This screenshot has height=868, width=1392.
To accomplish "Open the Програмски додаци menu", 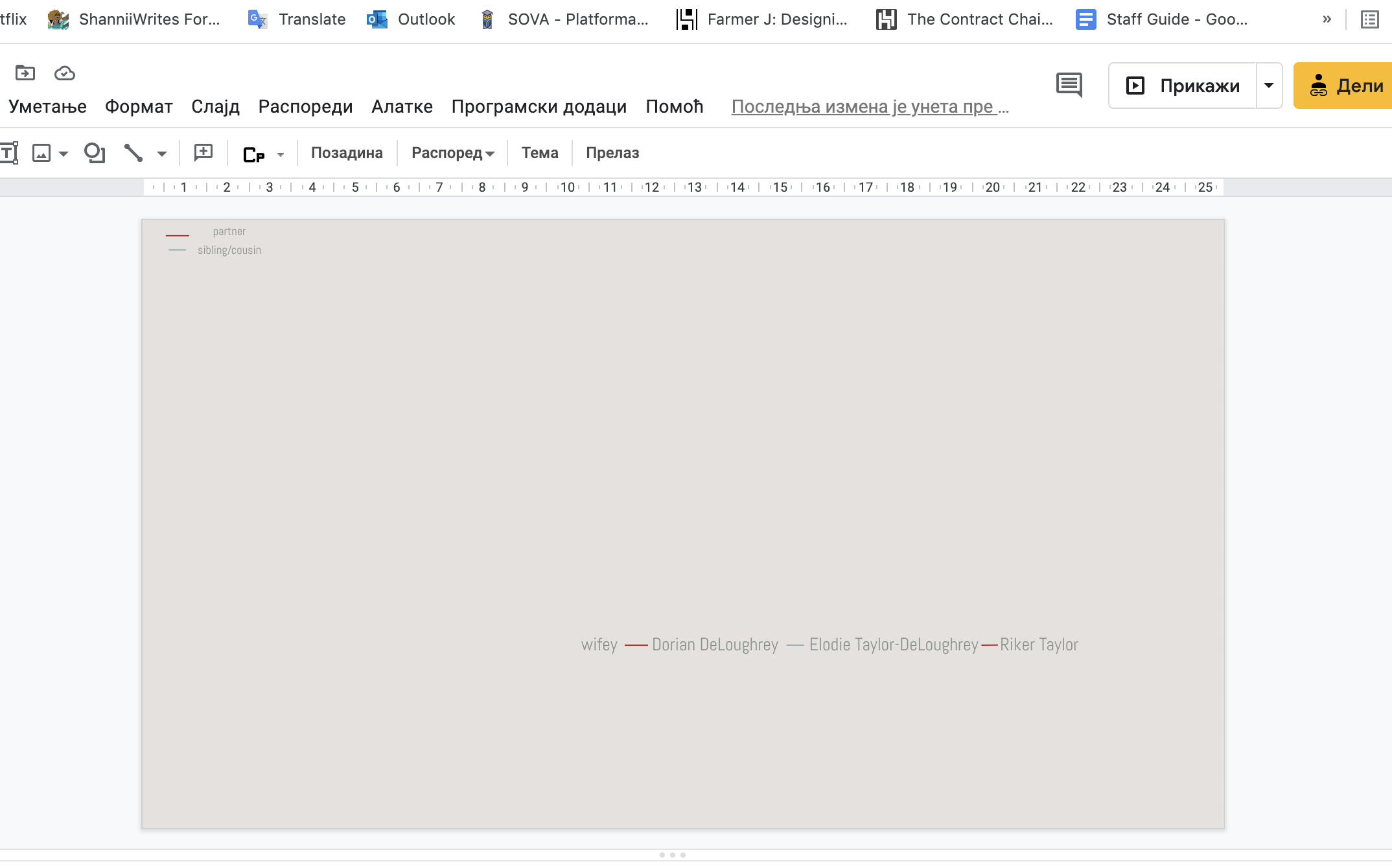I will [x=539, y=106].
